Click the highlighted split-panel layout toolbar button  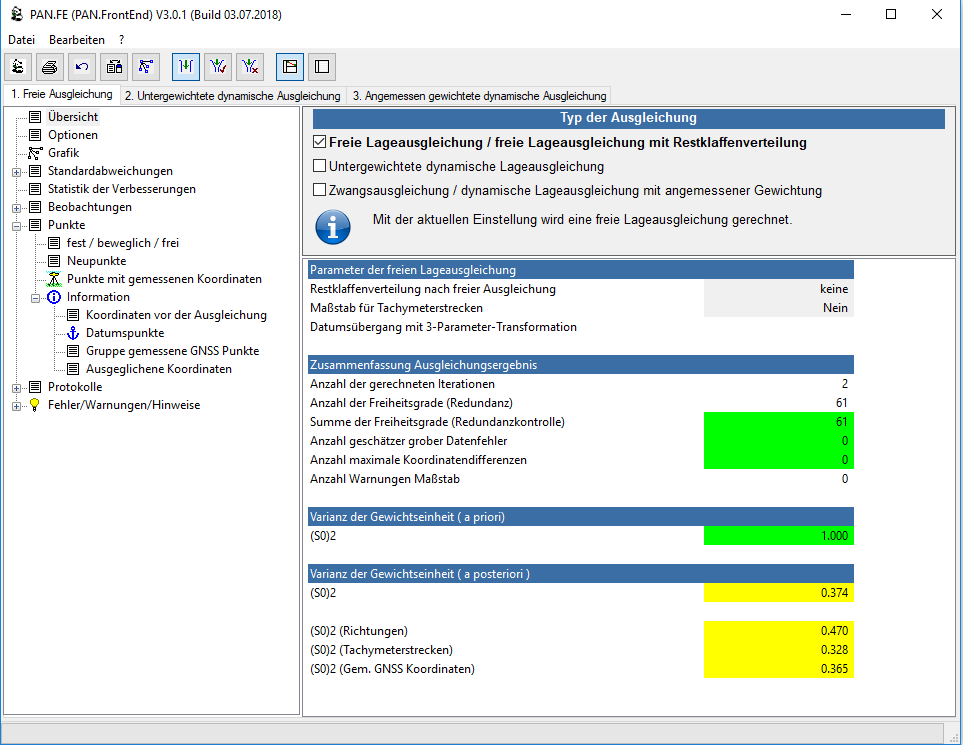pos(290,66)
